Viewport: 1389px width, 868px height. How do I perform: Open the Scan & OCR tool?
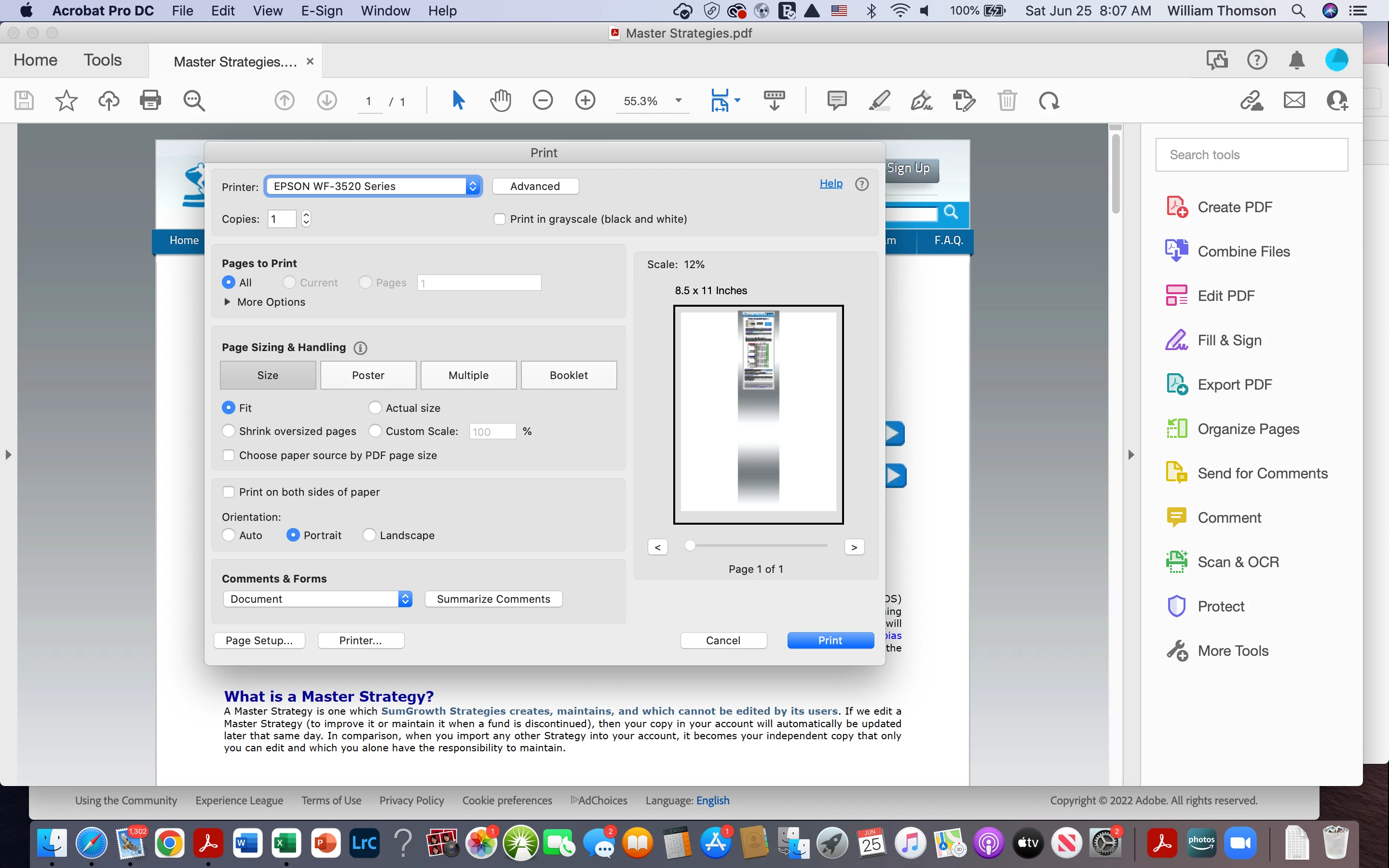point(1238,562)
